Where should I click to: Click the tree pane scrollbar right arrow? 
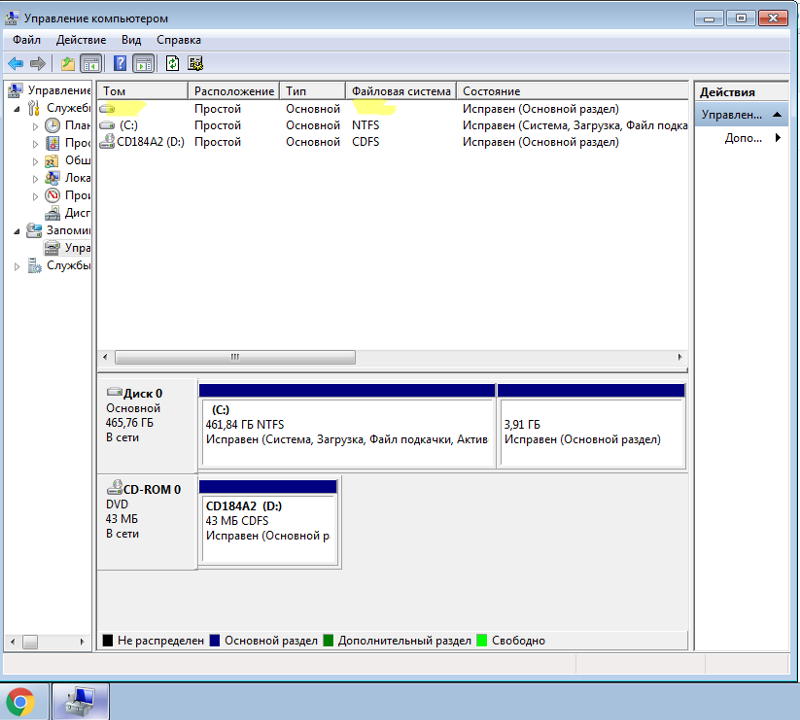pos(82,641)
